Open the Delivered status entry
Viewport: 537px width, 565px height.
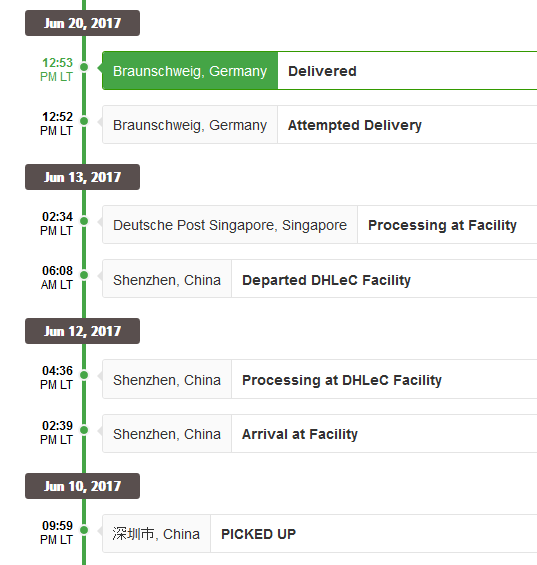[322, 71]
